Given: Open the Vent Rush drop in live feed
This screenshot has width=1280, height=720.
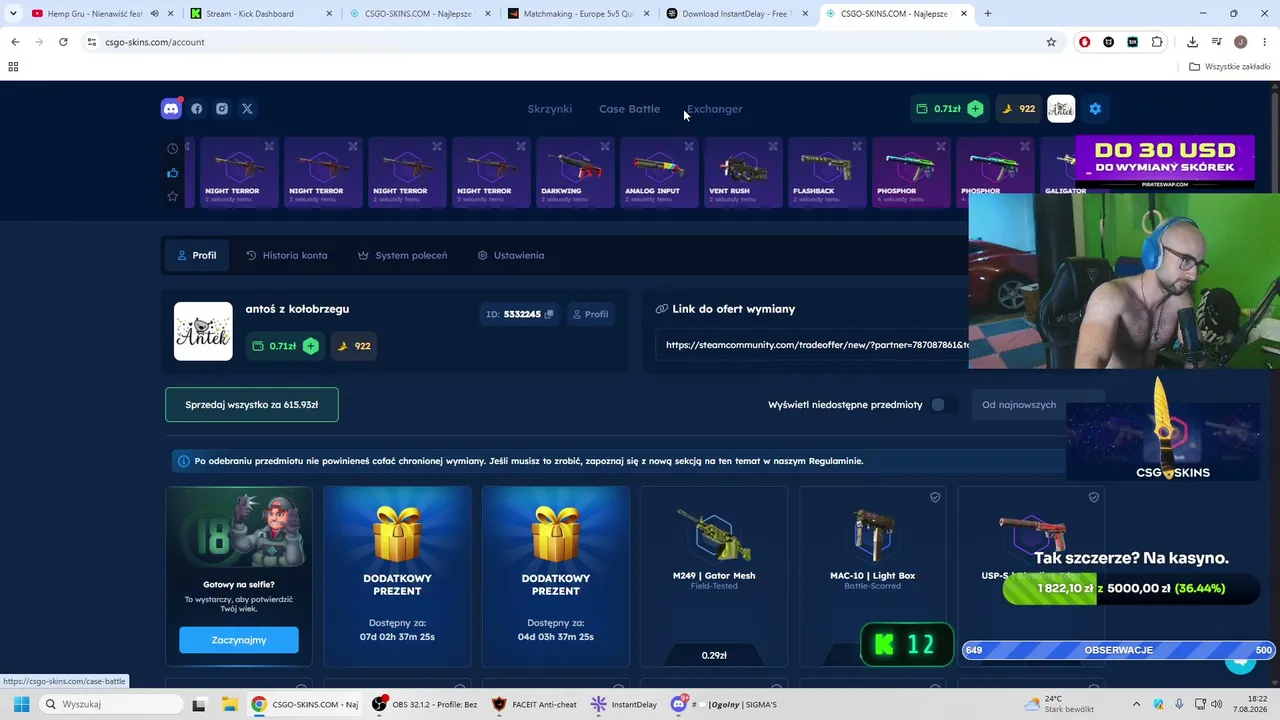Looking at the screenshot, I should (743, 172).
